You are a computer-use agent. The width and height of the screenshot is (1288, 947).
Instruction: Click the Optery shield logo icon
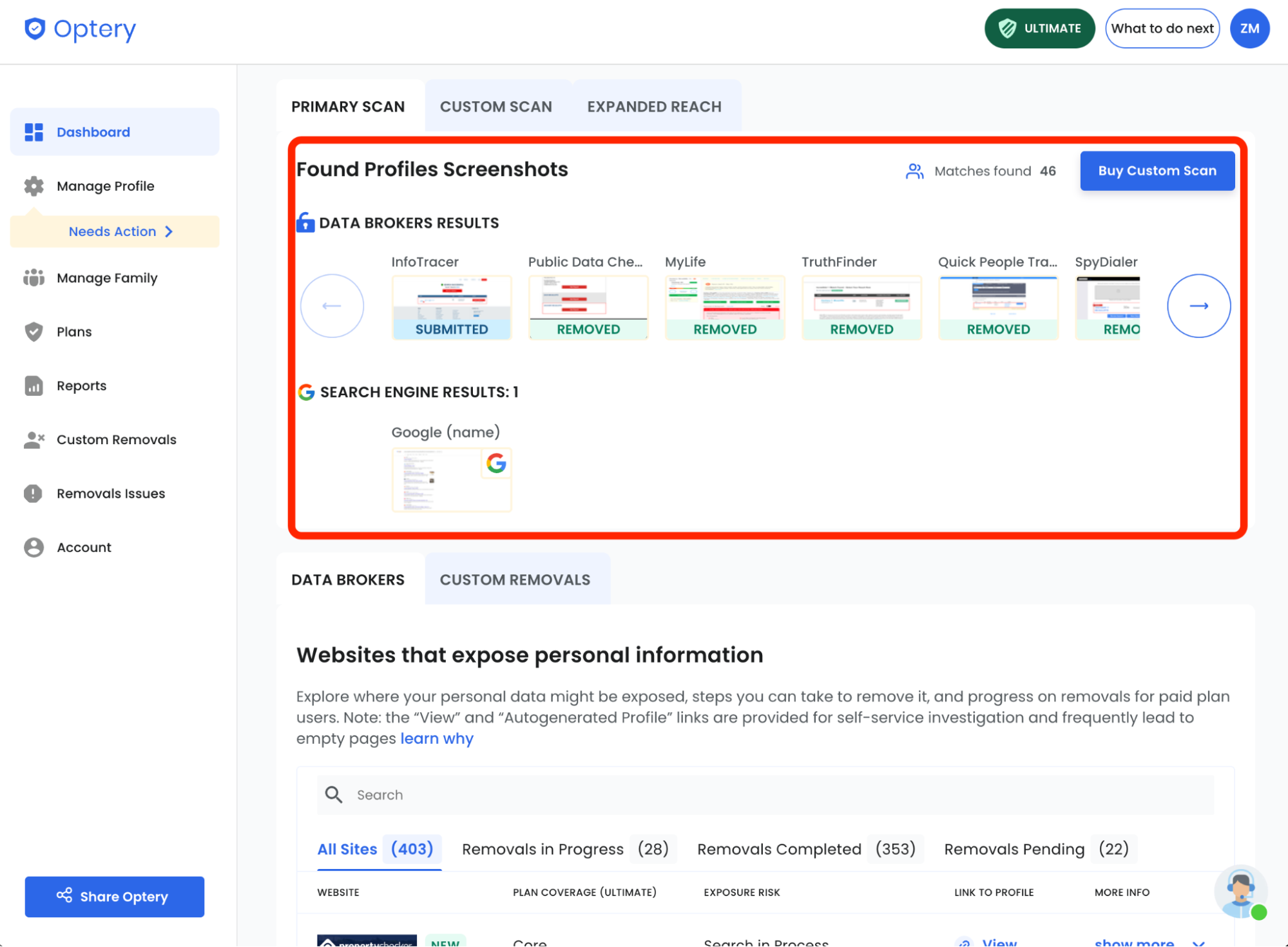pos(35,29)
